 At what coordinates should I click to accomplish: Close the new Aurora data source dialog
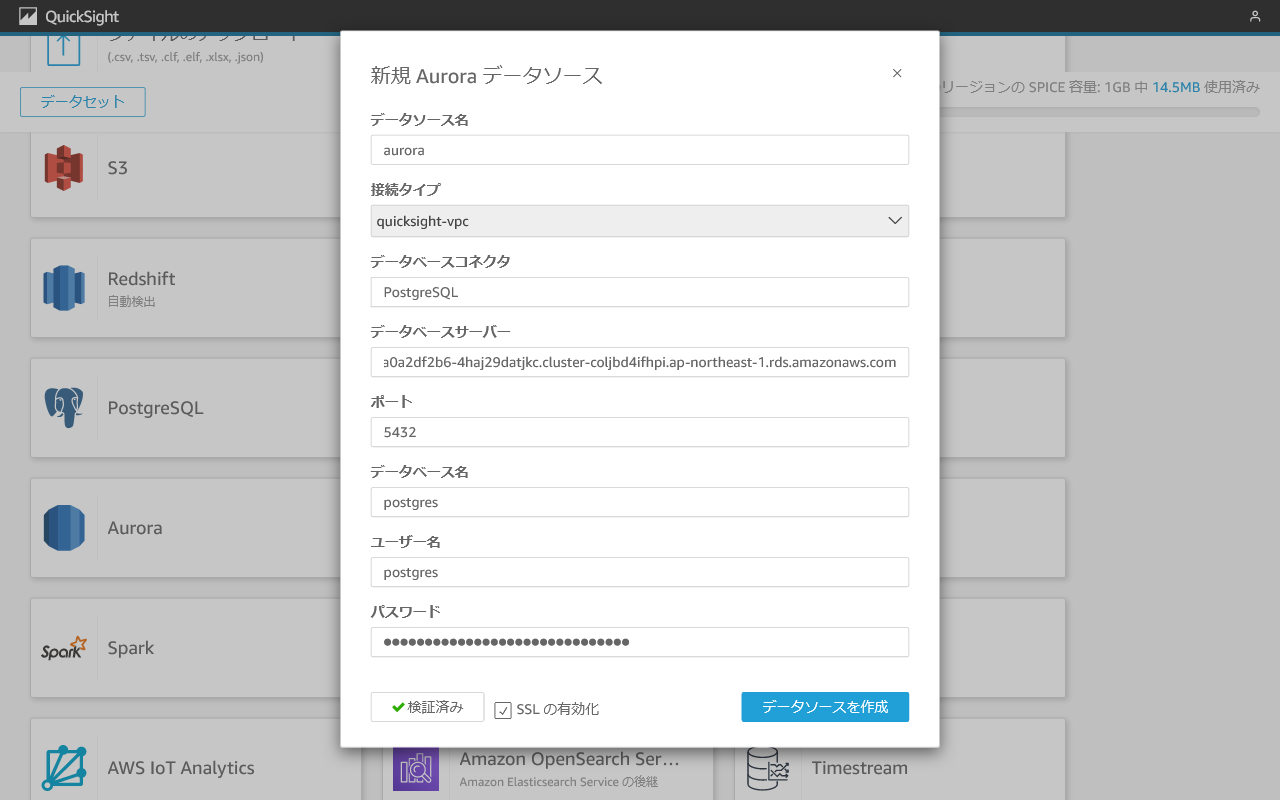pos(897,73)
